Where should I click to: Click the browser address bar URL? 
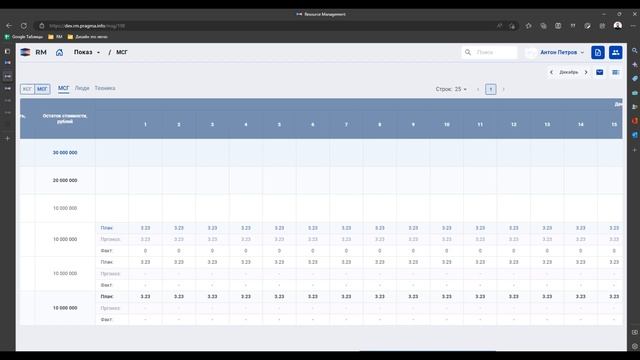click(x=87, y=26)
